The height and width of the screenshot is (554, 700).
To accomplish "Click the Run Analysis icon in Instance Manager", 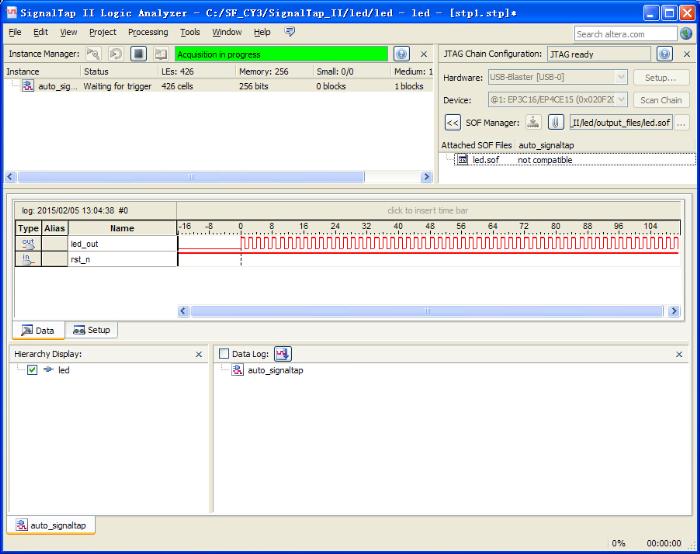I will point(95,54).
